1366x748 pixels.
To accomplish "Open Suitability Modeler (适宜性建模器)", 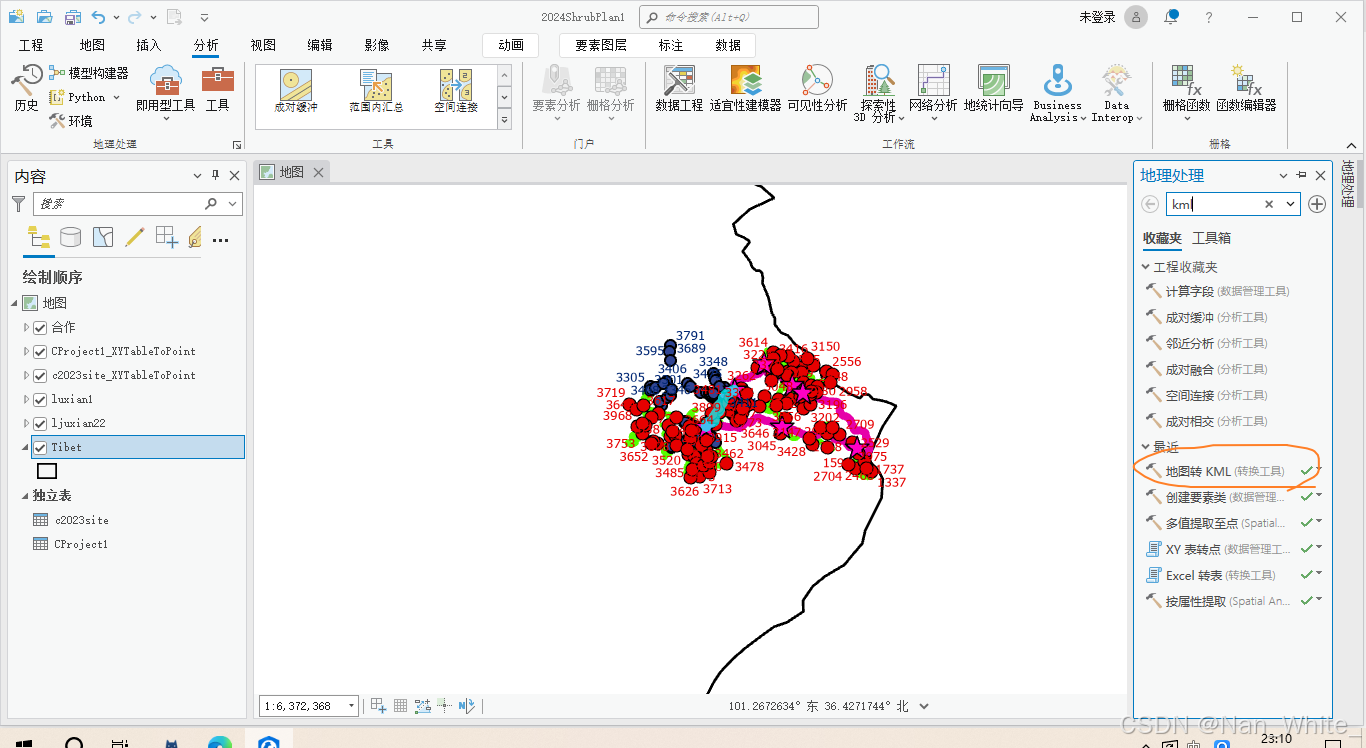I will click(745, 88).
